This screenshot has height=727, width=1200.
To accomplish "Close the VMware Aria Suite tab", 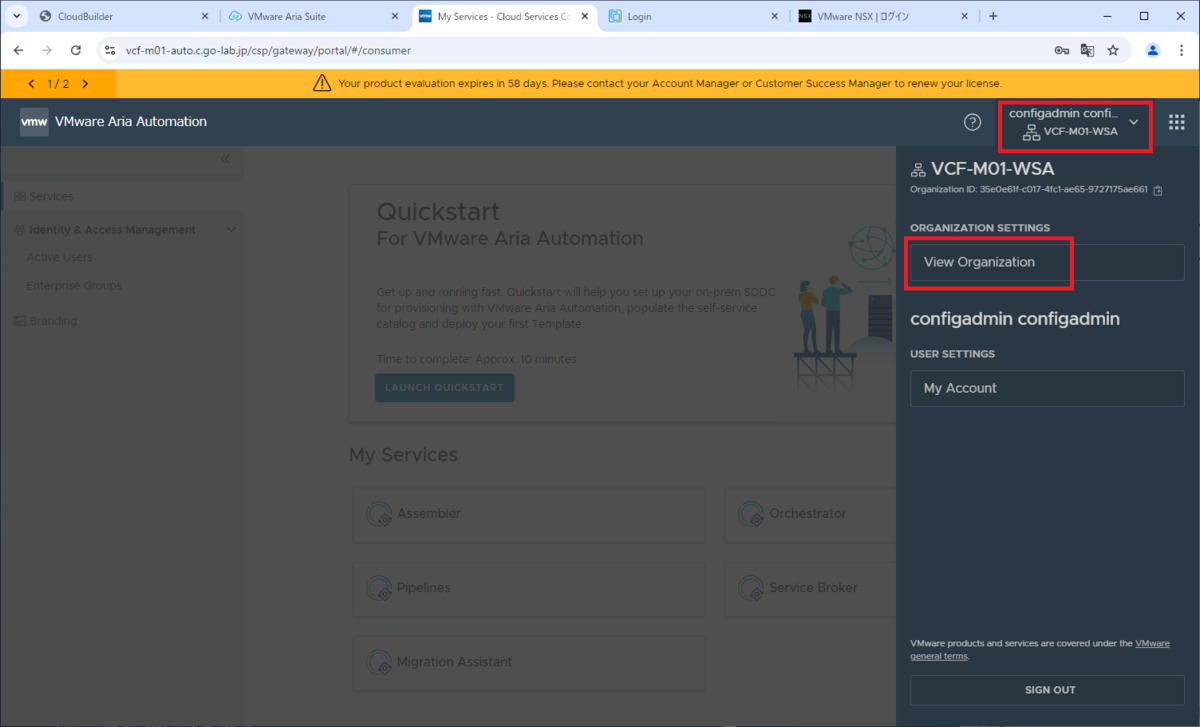I will (394, 16).
